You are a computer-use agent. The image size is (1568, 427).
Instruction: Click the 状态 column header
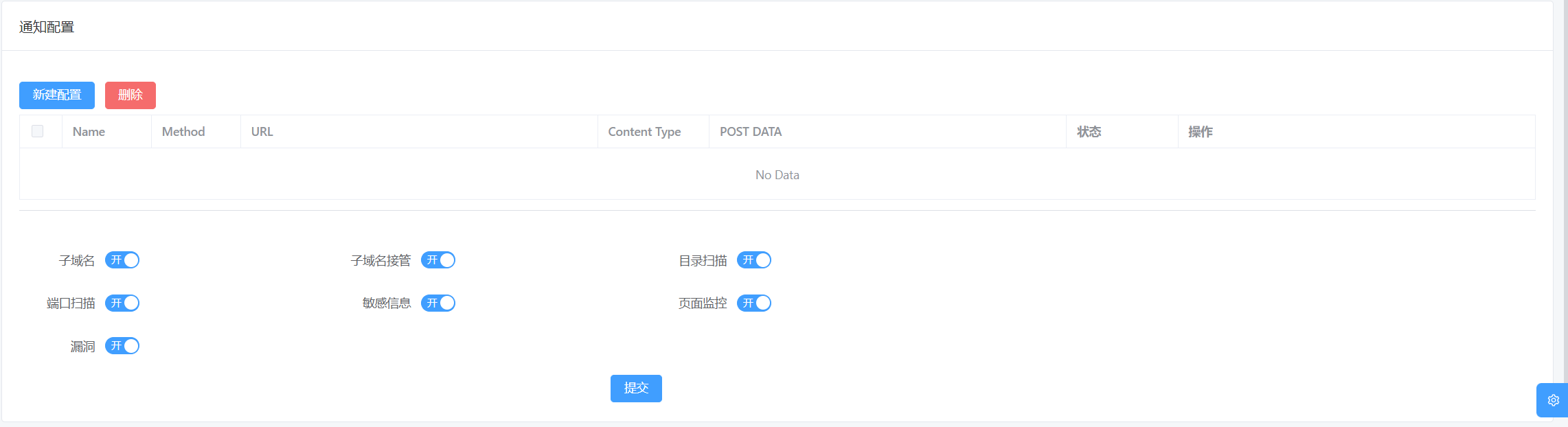(x=1090, y=131)
